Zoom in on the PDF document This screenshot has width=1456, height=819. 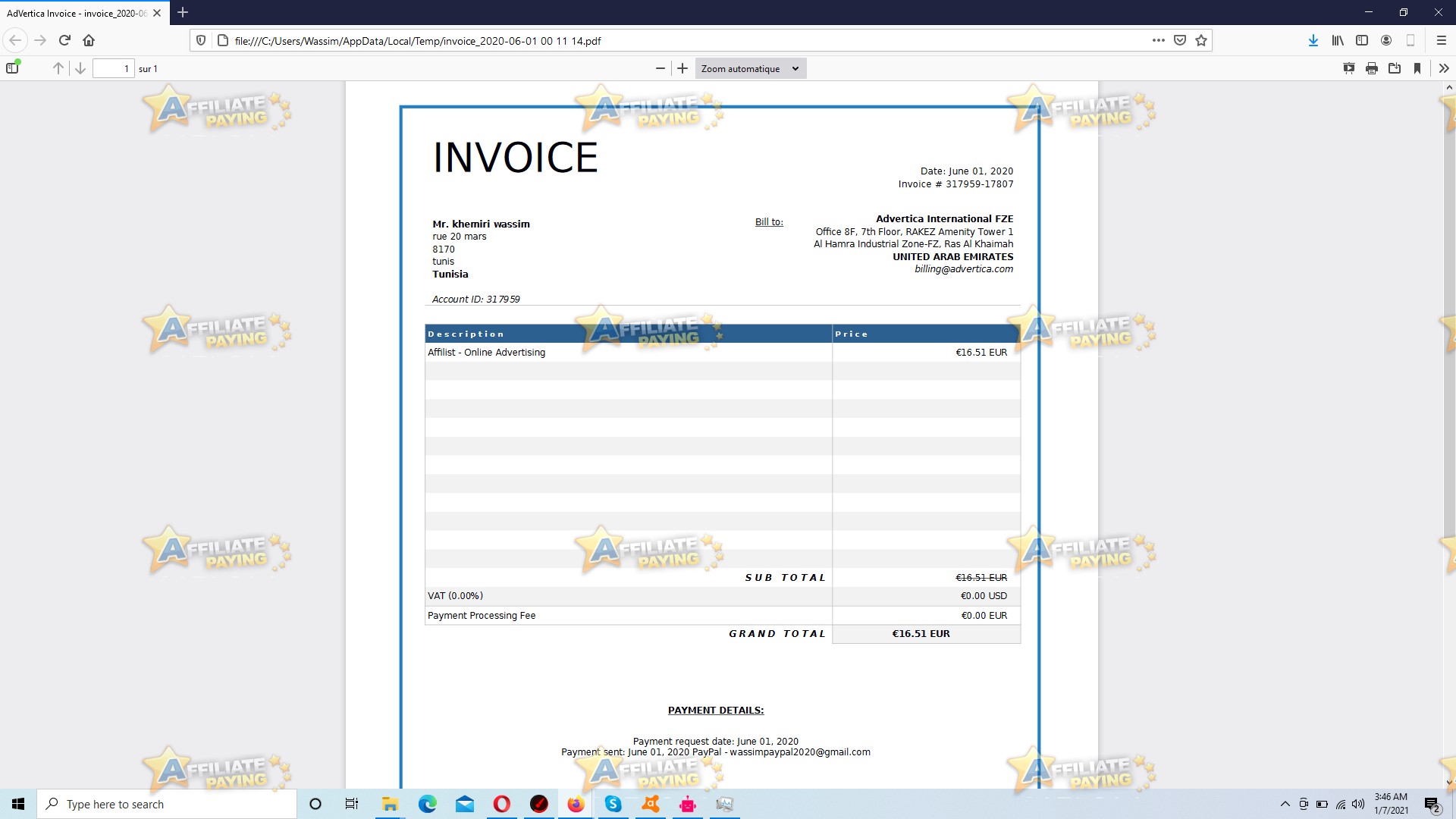click(x=682, y=68)
